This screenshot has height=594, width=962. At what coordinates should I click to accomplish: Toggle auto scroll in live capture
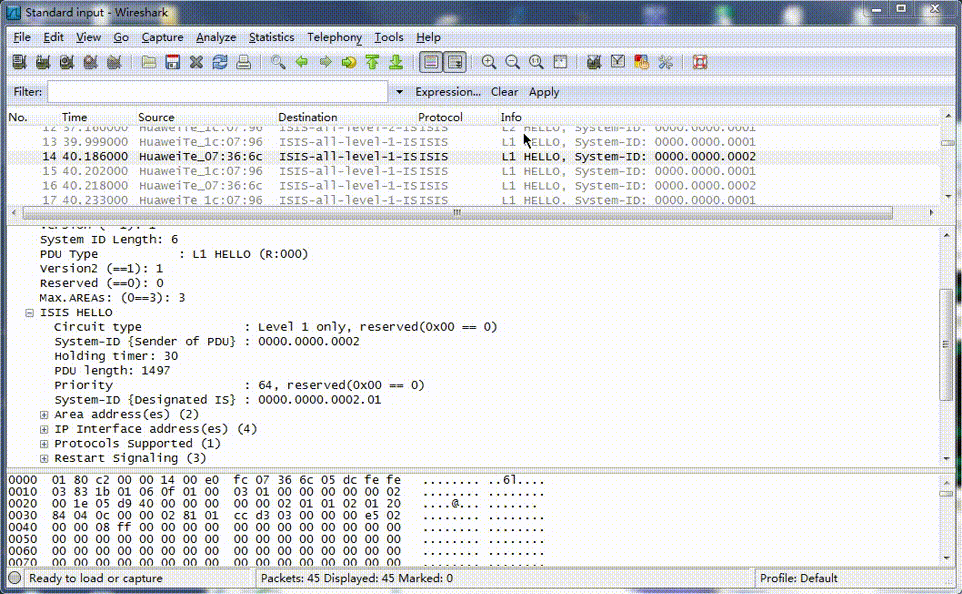(455, 62)
